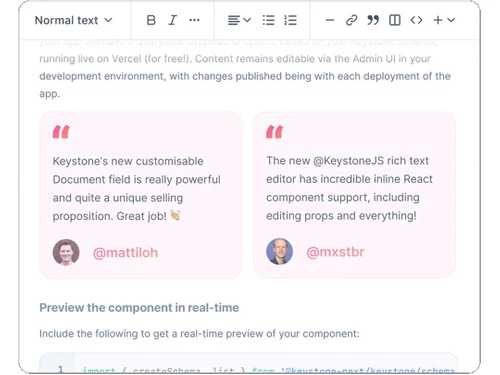Image resolution: width=500 pixels, height=375 pixels.
Task: Insert a column layout
Action: (395, 20)
